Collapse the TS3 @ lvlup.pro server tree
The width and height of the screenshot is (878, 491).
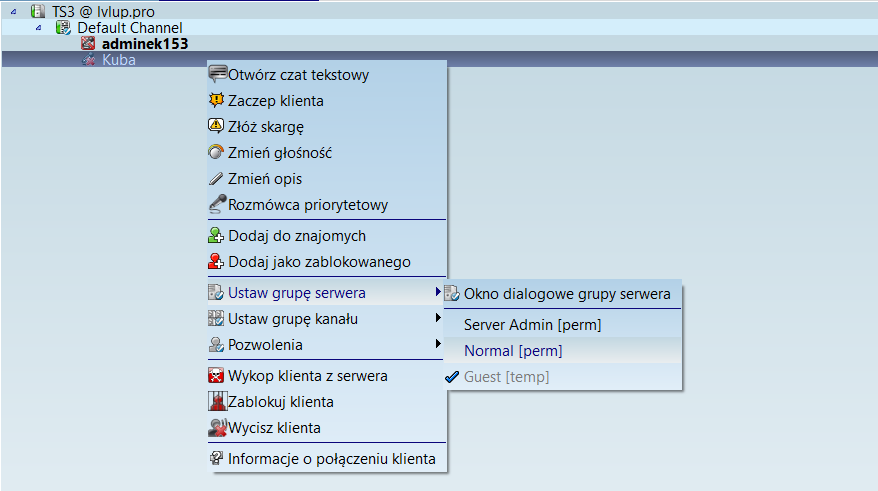(x=12, y=12)
